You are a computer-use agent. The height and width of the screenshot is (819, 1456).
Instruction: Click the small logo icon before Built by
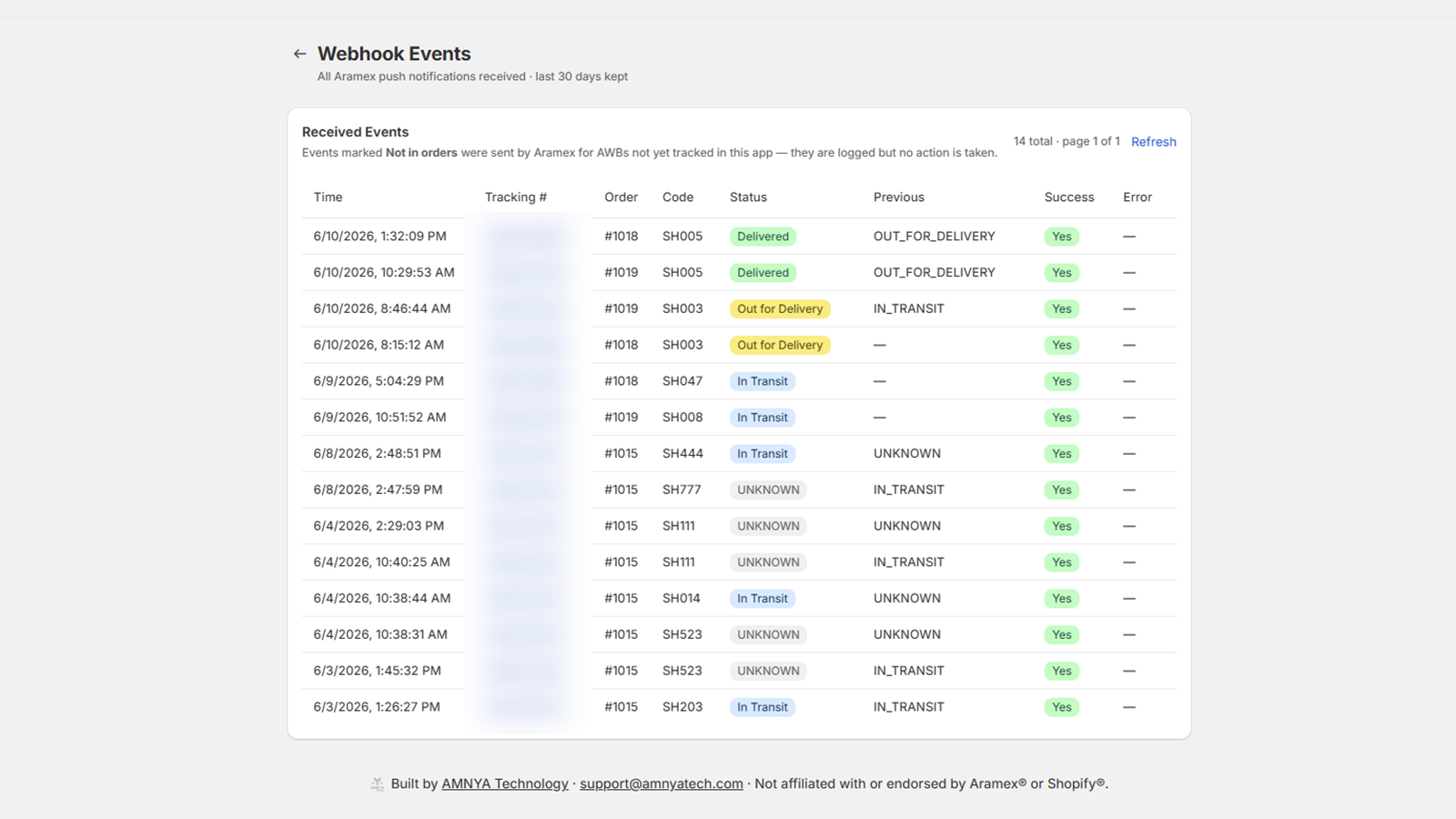point(378,784)
